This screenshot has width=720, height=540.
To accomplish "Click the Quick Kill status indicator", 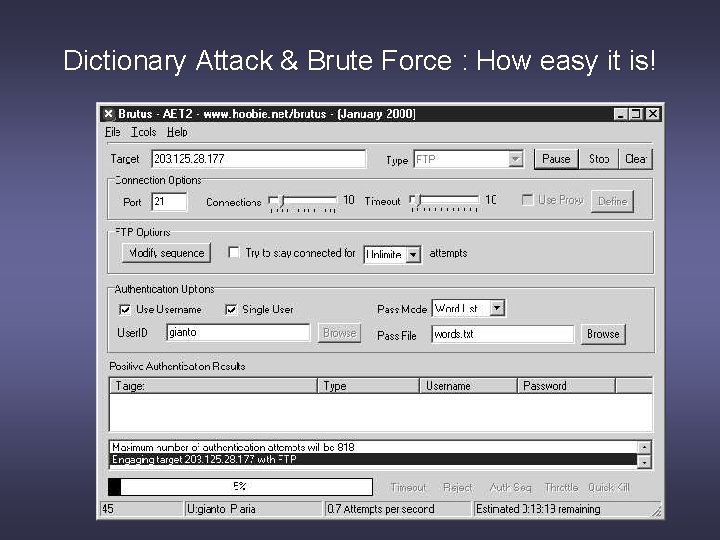I will click(x=609, y=487).
